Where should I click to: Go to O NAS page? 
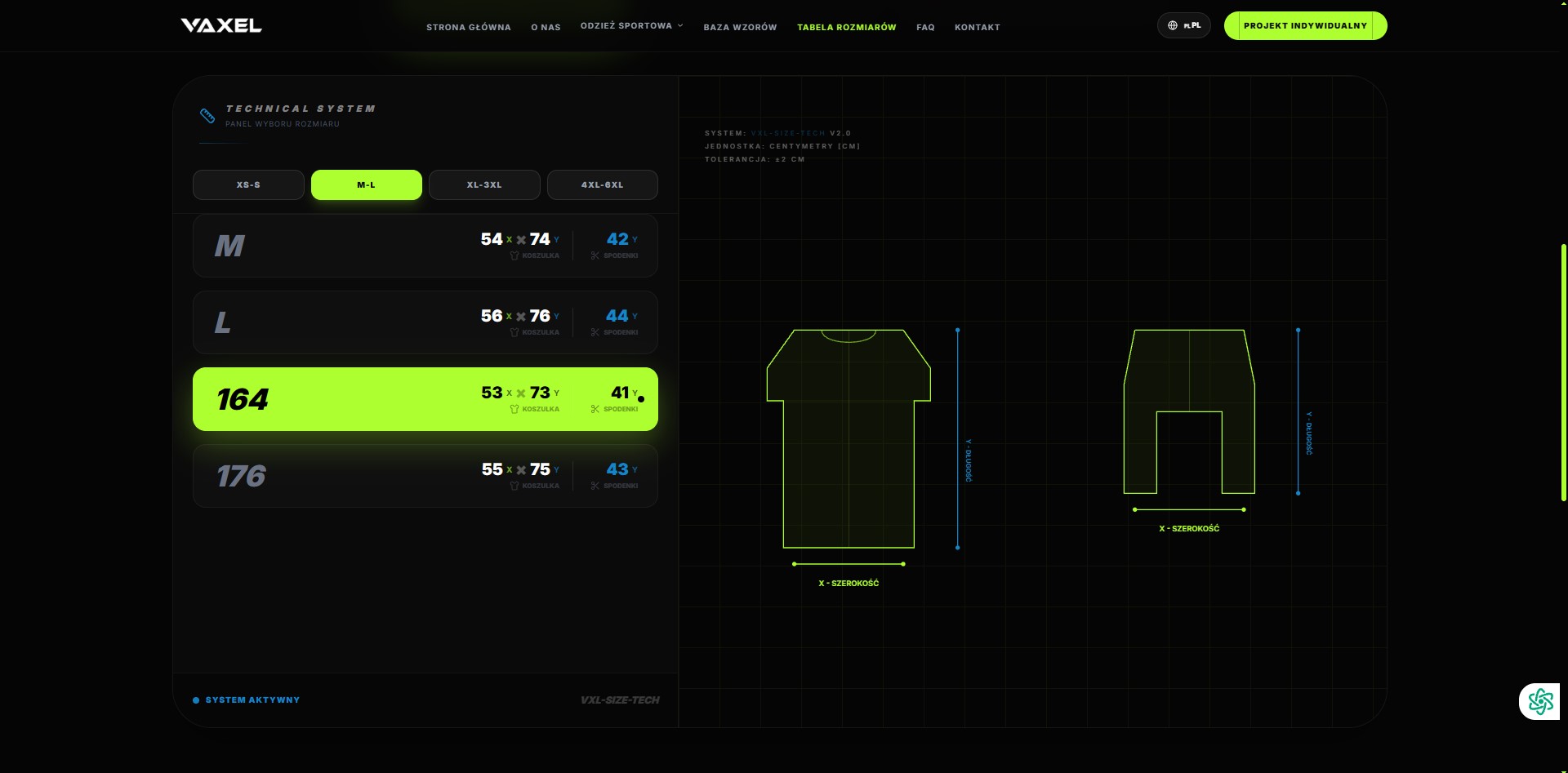[546, 27]
